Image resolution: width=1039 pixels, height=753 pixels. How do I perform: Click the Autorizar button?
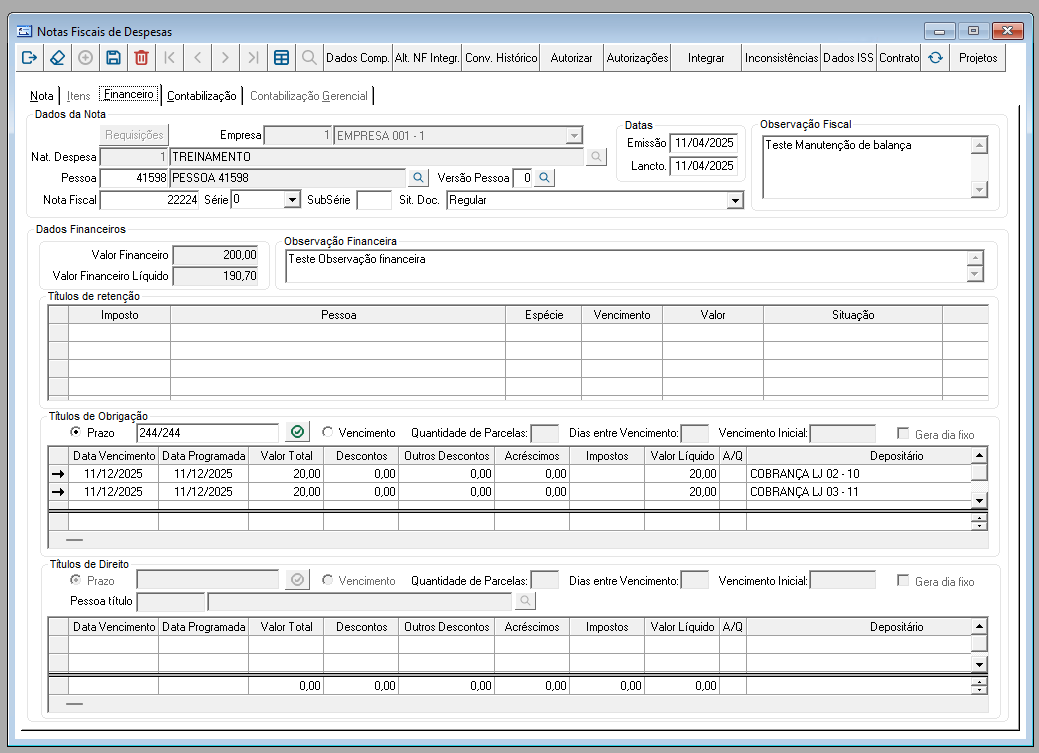click(571, 58)
